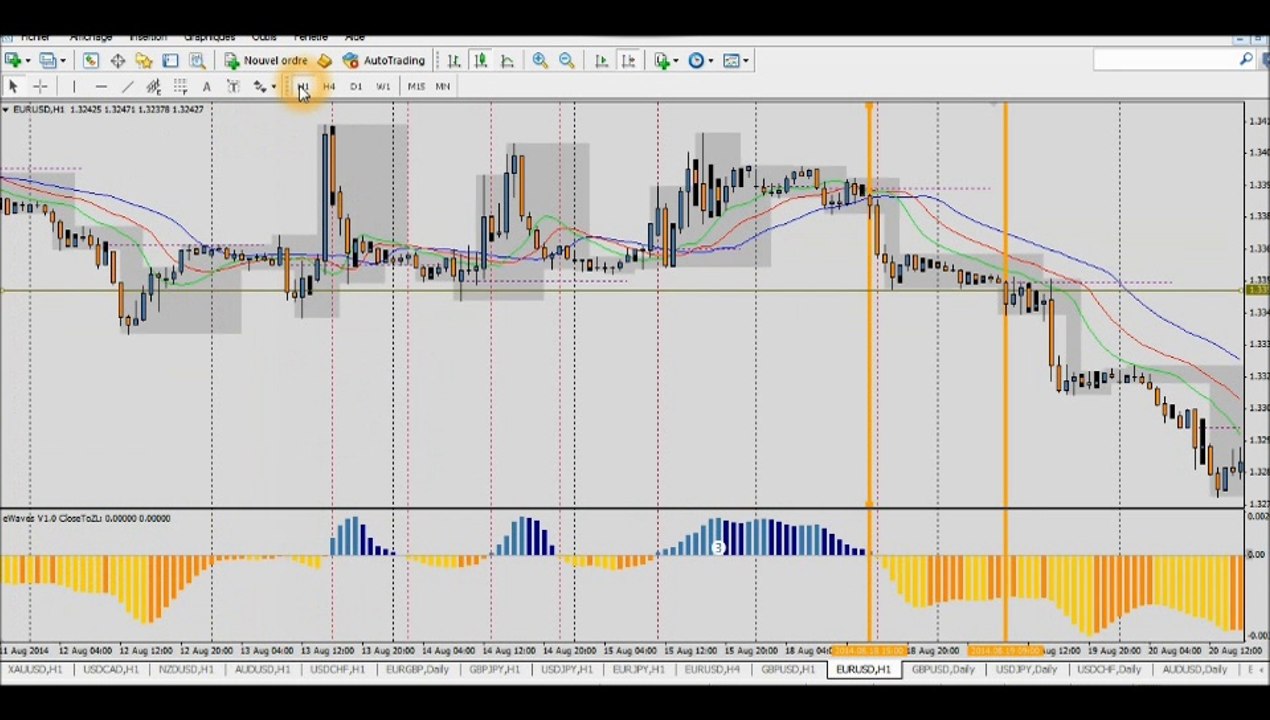Switch timeframe to M15
The width and height of the screenshot is (1270, 720).
click(x=415, y=87)
